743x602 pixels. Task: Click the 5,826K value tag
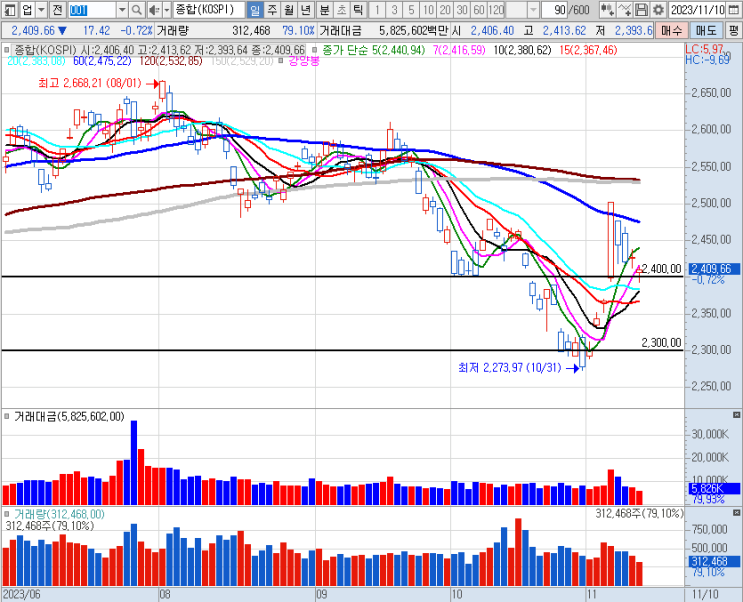click(715, 488)
